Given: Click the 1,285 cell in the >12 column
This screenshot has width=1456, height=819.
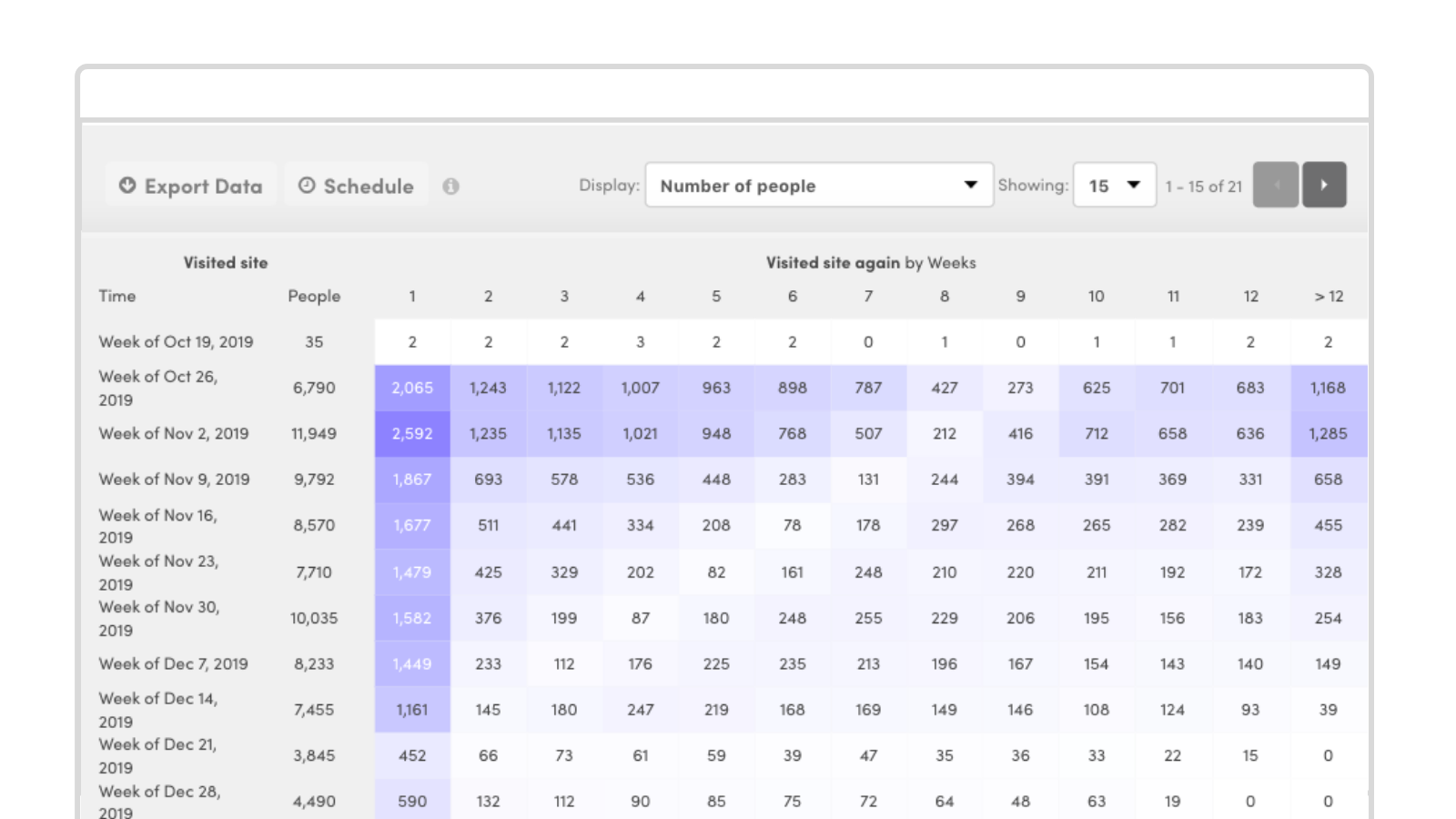Looking at the screenshot, I should pyautogui.click(x=1328, y=434).
